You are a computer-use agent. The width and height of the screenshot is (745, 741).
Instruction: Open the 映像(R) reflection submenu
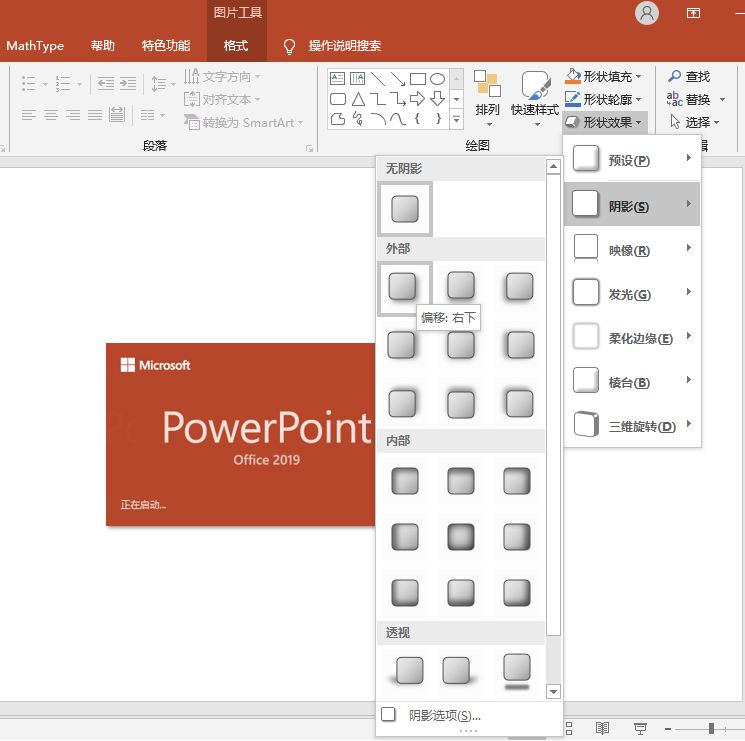(632, 250)
